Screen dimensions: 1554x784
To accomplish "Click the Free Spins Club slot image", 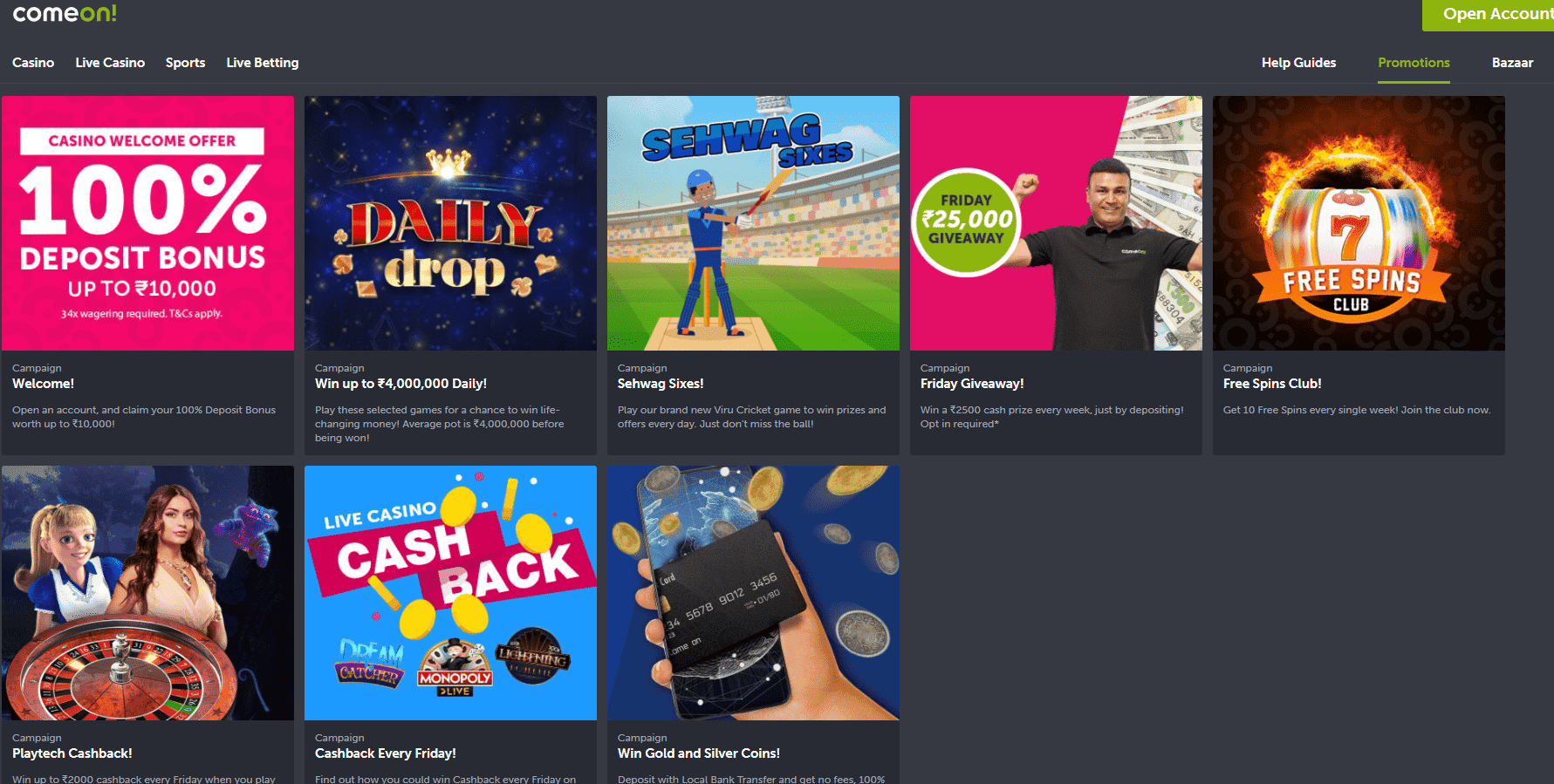I will tap(1359, 223).
